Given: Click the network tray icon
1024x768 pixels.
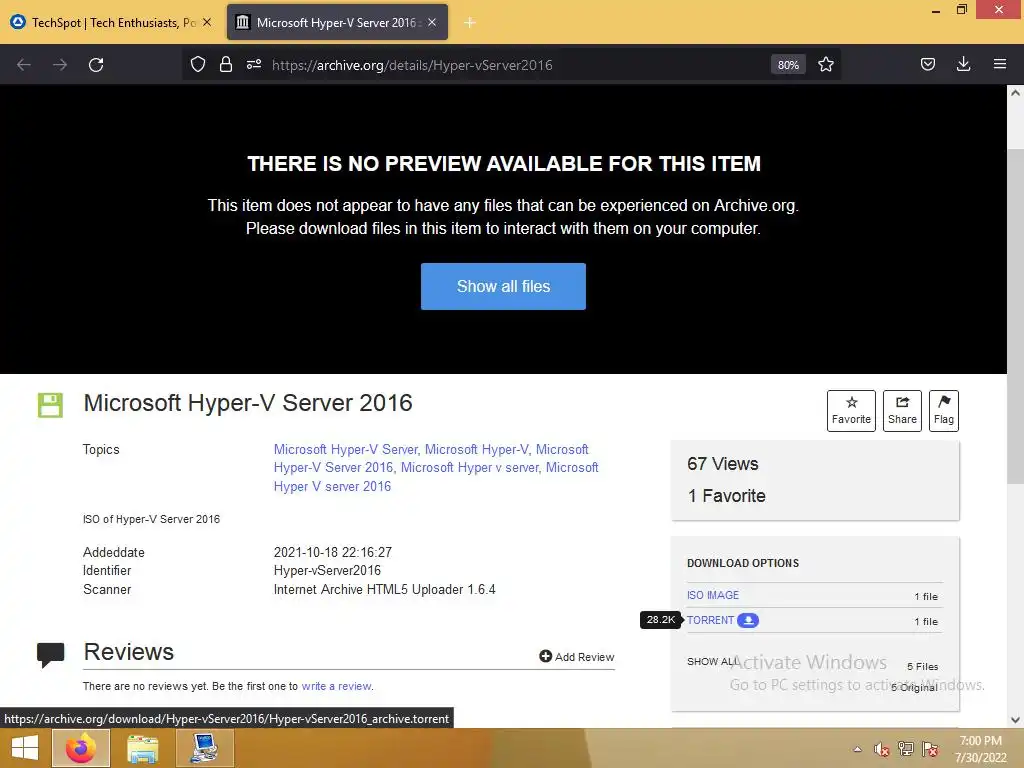Looking at the screenshot, I should (x=906, y=748).
